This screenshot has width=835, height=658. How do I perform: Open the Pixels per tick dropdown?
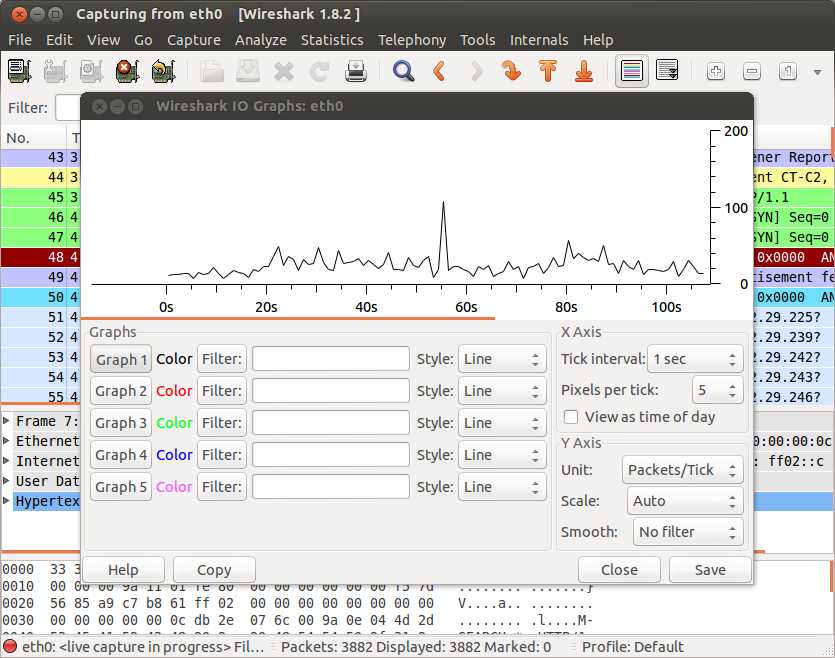click(717, 390)
